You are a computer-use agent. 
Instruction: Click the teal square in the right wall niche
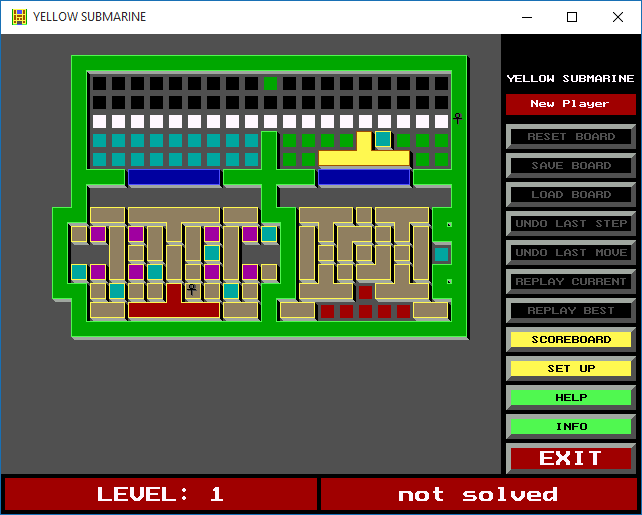click(441, 254)
